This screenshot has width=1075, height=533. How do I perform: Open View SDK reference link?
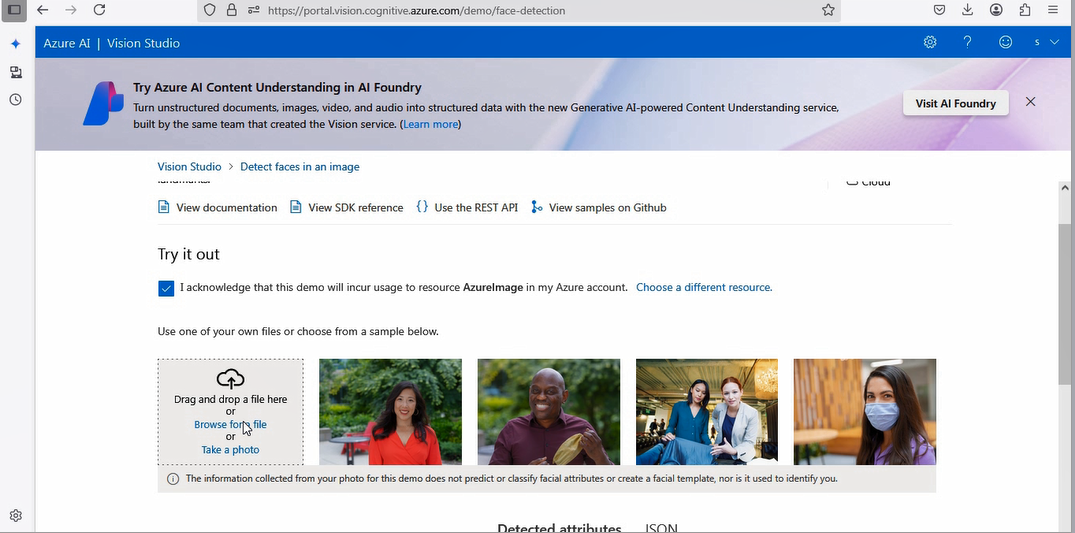pos(346,207)
